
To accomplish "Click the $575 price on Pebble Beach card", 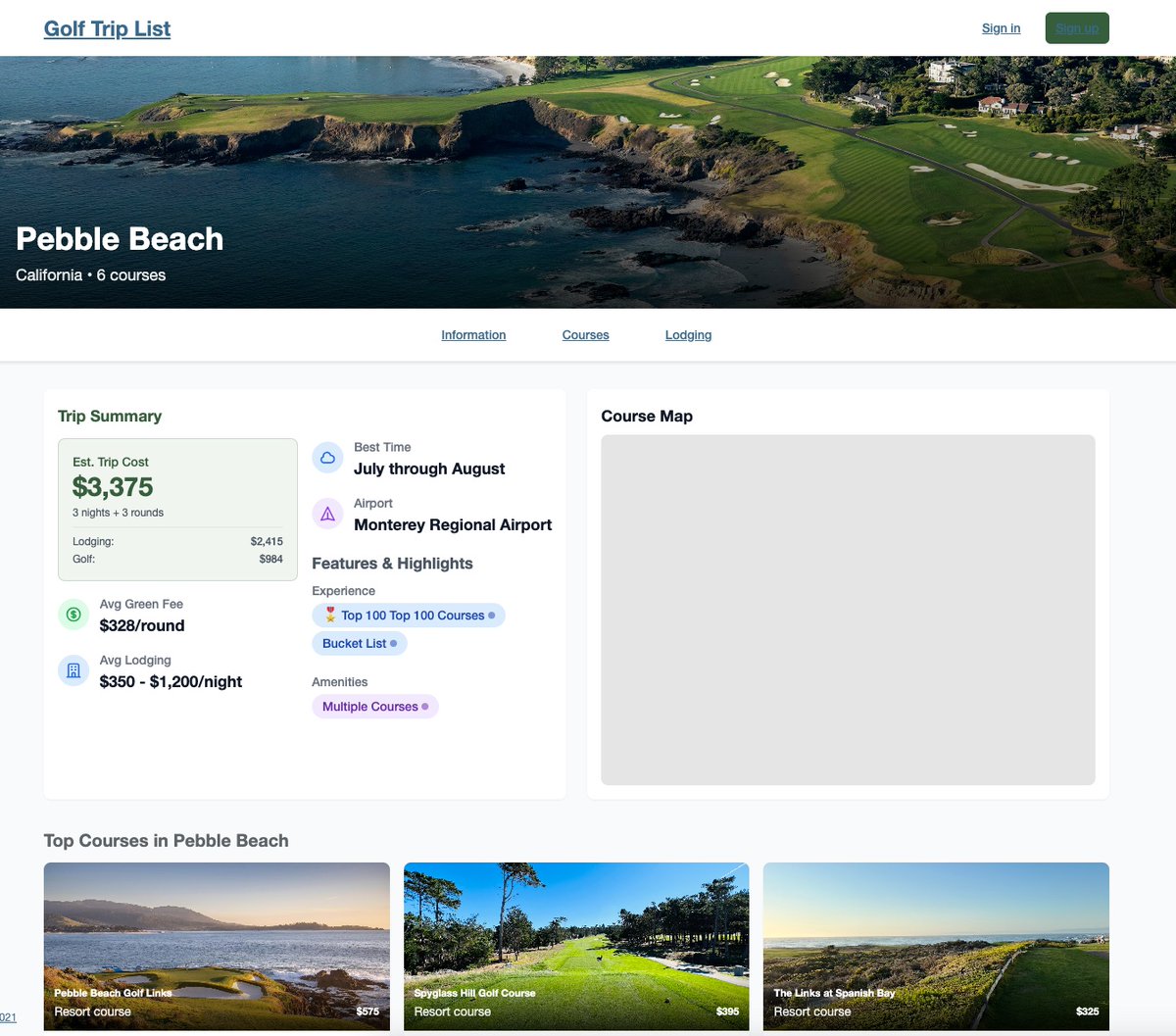I will pos(367,1011).
